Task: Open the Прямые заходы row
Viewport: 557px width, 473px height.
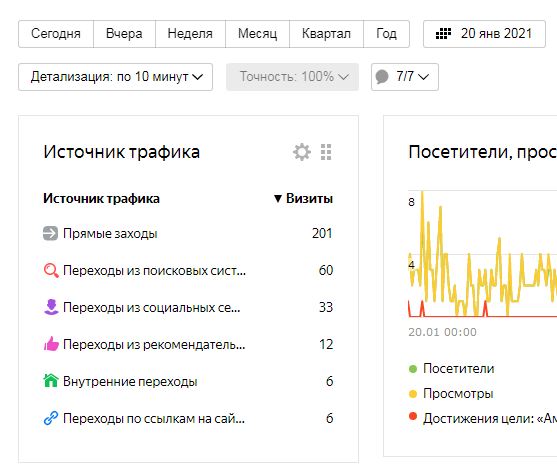Action: click(188, 233)
